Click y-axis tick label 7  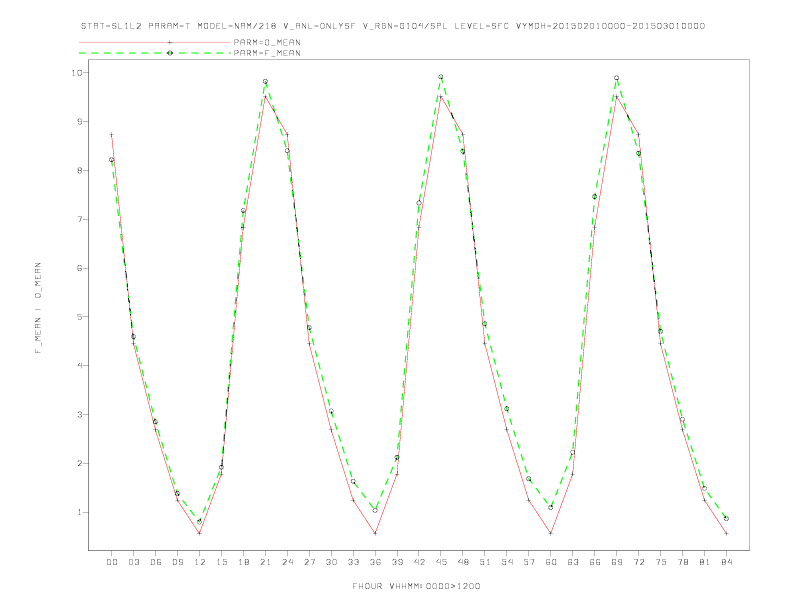pyautogui.click(x=80, y=219)
